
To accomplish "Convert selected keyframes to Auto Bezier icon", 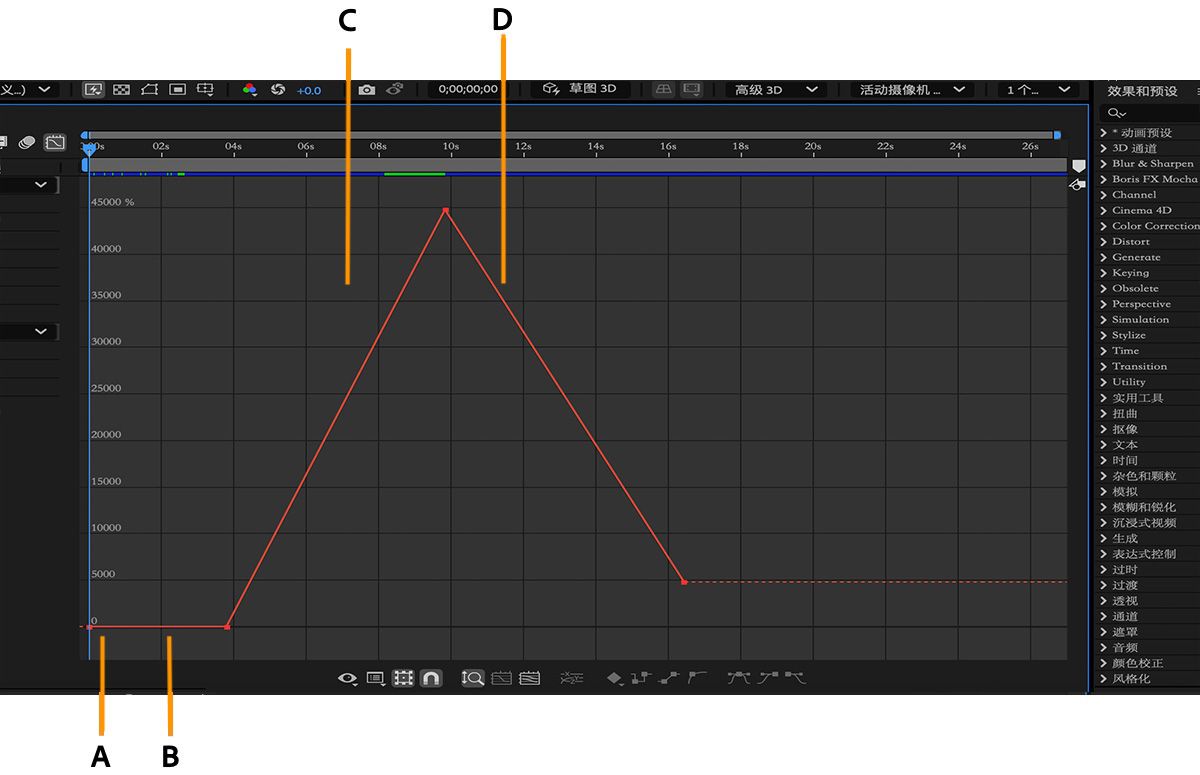I will coord(697,678).
